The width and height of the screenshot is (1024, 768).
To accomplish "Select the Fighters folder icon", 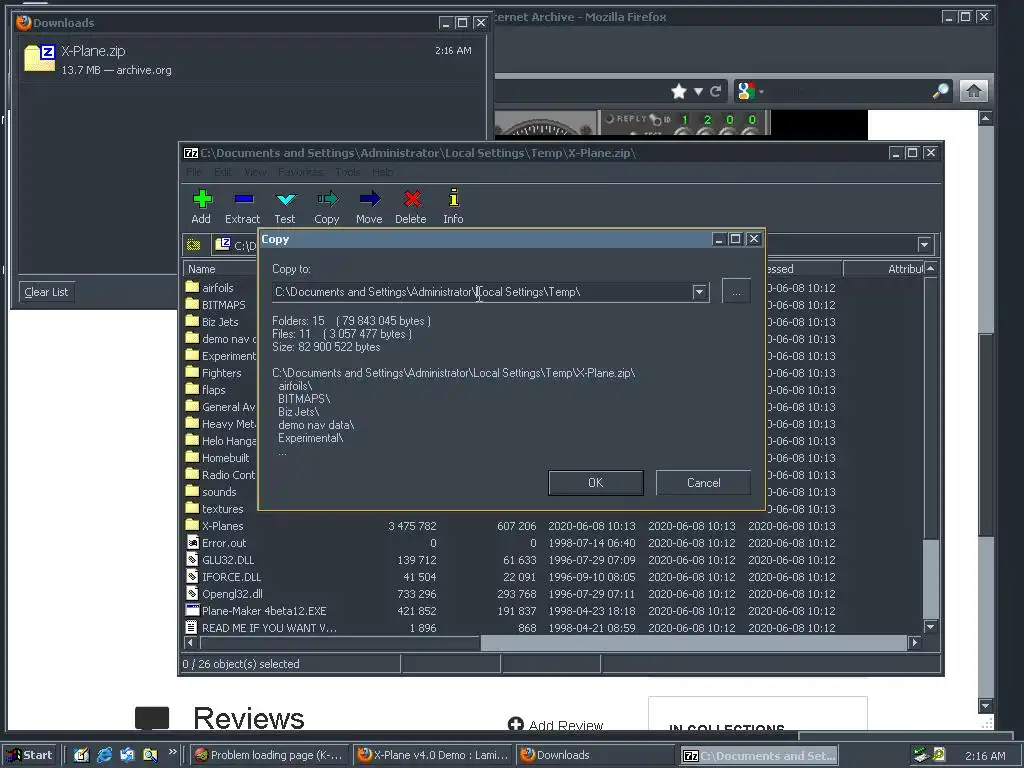I will click(x=192, y=372).
